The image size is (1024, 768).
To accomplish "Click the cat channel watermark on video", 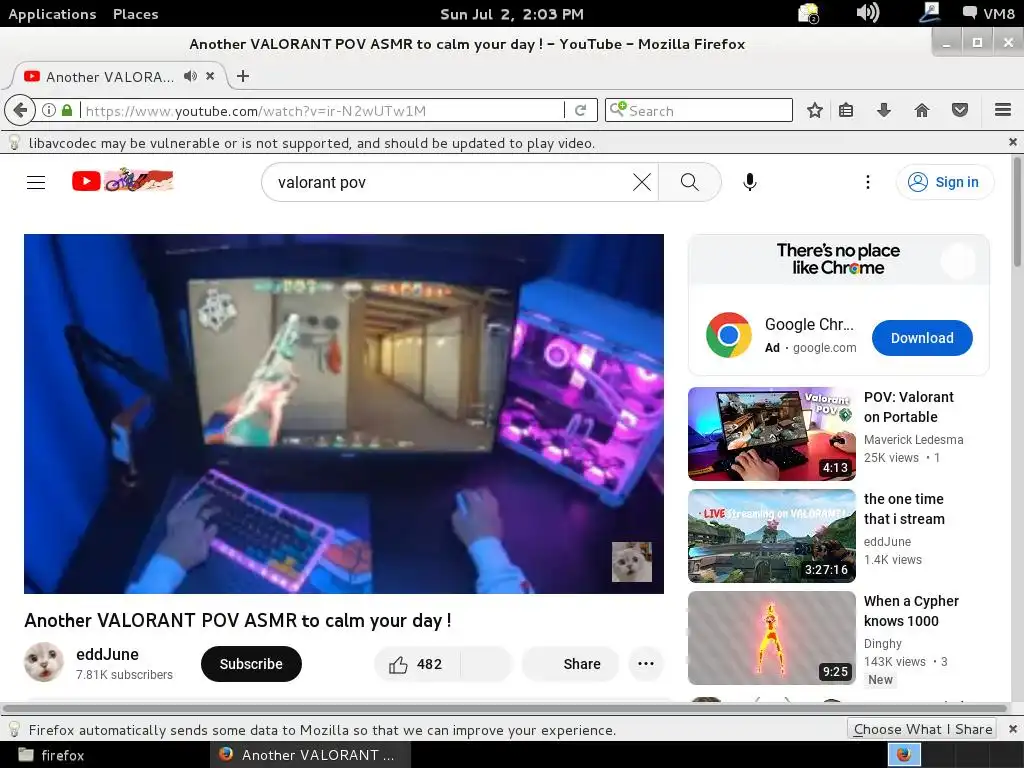I will [x=632, y=562].
